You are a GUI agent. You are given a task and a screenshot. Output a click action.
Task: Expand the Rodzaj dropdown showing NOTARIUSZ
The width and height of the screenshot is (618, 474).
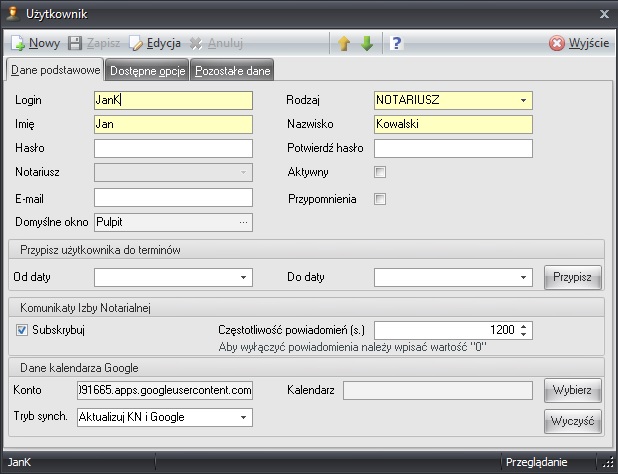(x=523, y=100)
